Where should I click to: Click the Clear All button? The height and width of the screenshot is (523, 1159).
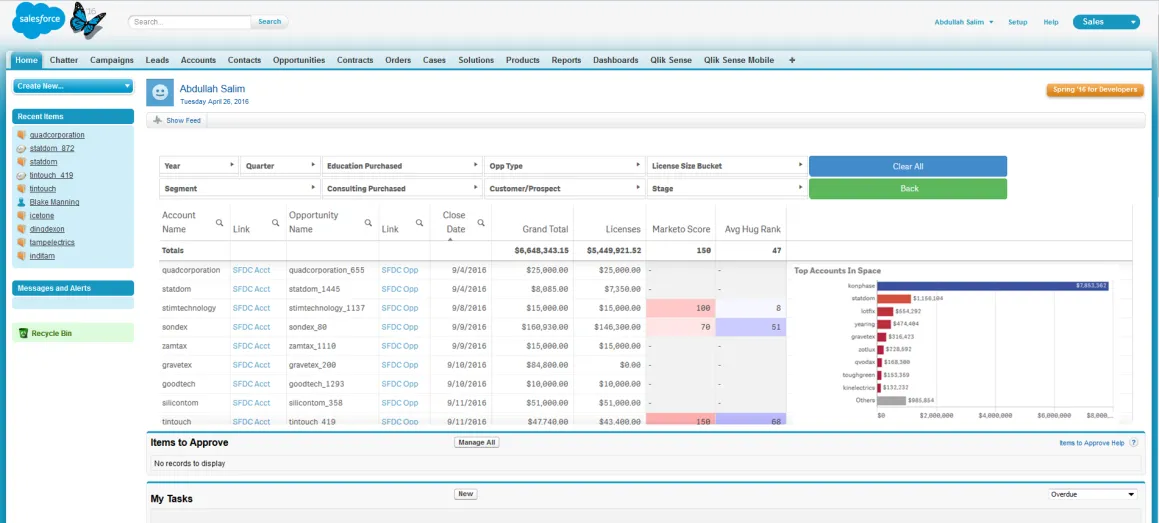908,166
